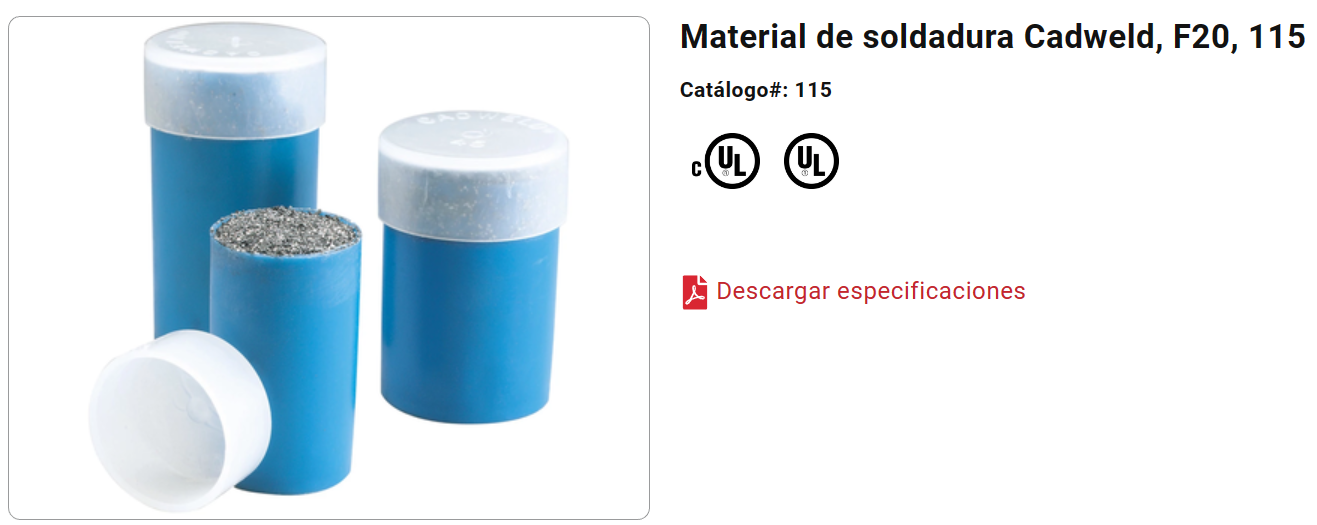Viewport: 1317px width, 525px height.
Task: Select the Catálogo# label text
Action: pyautogui.click(x=735, y=90)
